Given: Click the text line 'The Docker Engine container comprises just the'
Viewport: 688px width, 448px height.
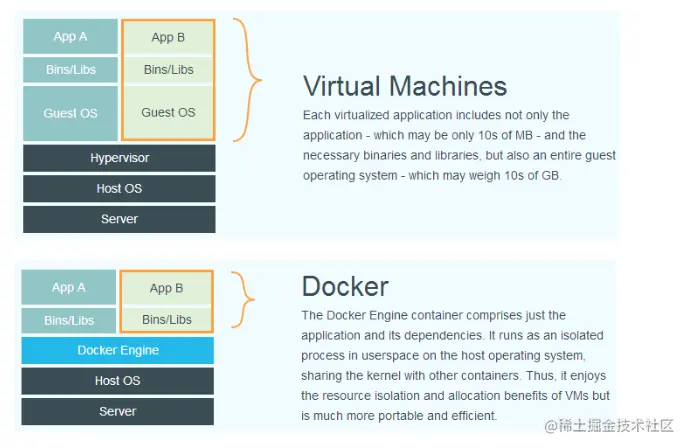Looking at the screenshot, I should pos(434,315).
